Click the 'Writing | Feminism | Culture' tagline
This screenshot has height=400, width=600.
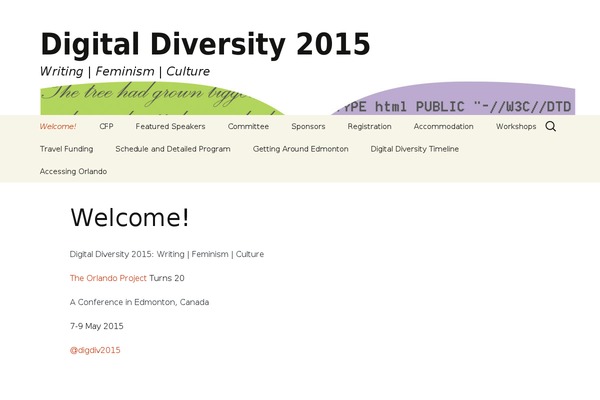coord(125,71)
